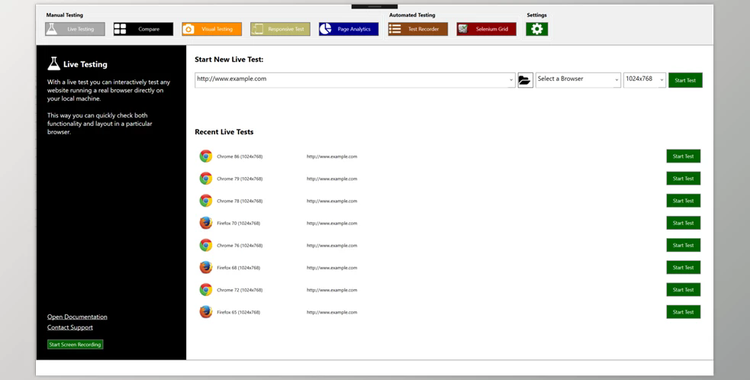Click the 'Start New Live Test:' heading
Viewport: 750px width, 380px height.
(229, 60)
